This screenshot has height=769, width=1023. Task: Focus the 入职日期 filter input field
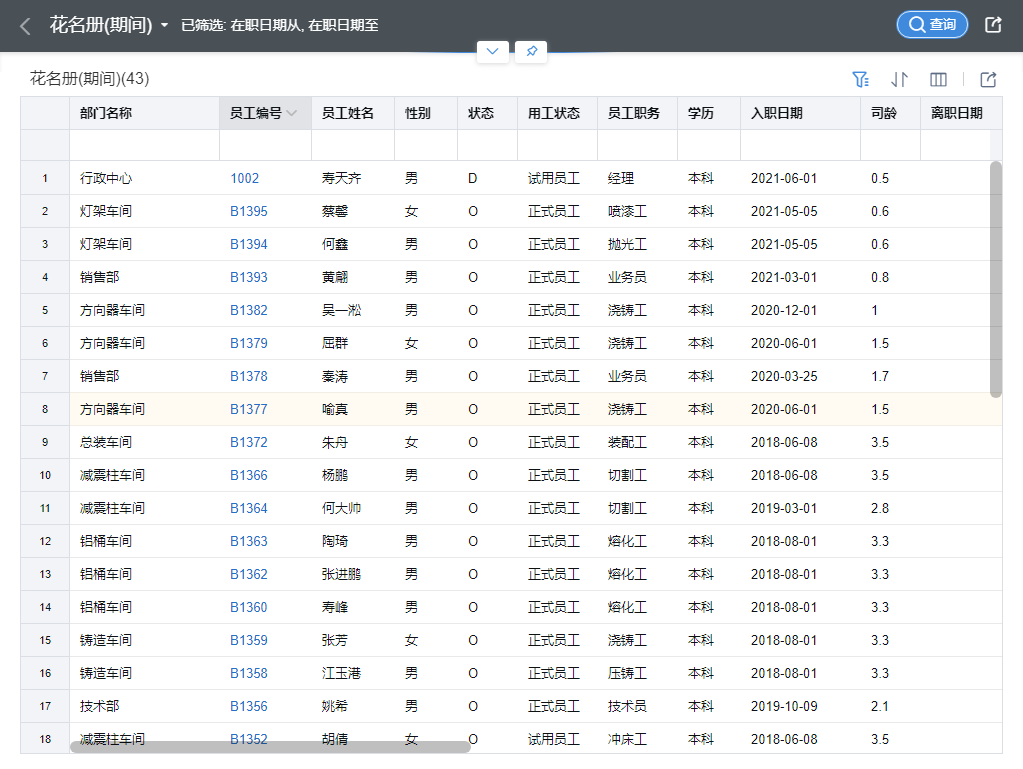(801, 145)
